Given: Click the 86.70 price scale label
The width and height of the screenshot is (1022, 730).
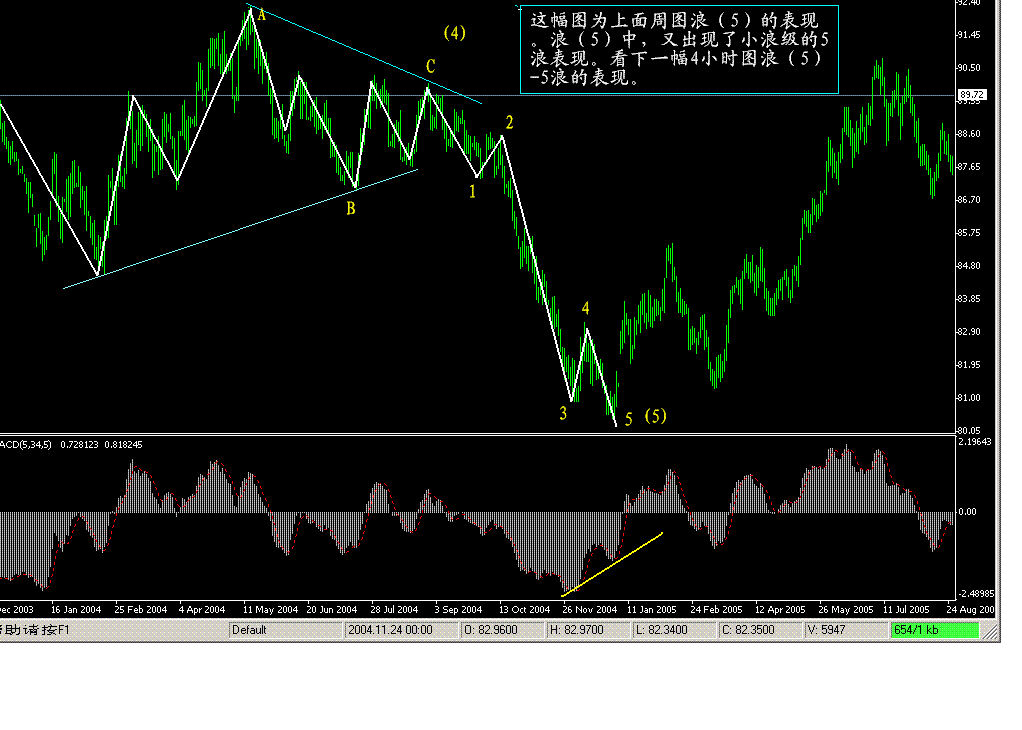Looking at the screenshot, I should 969,199.
